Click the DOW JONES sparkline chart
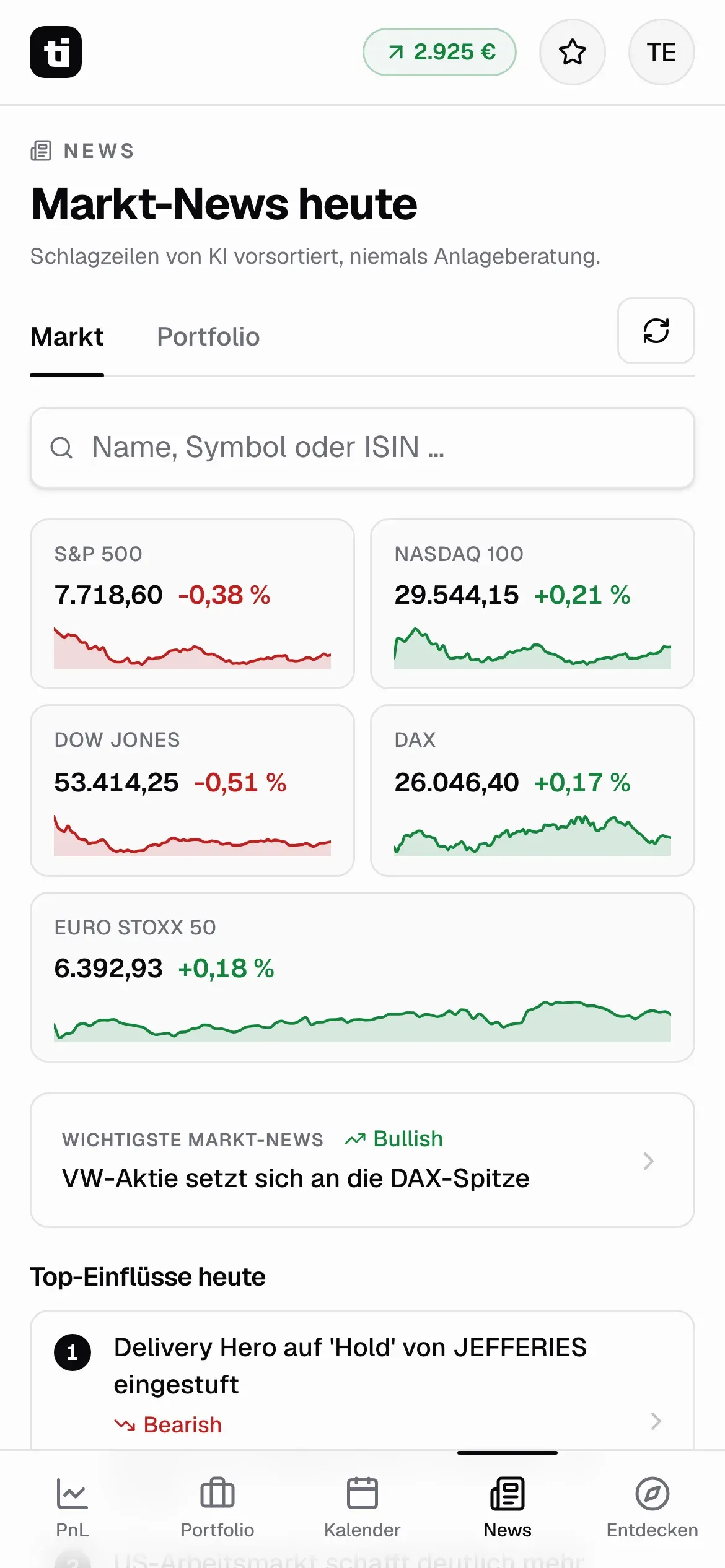 click(x=193, y=835)
